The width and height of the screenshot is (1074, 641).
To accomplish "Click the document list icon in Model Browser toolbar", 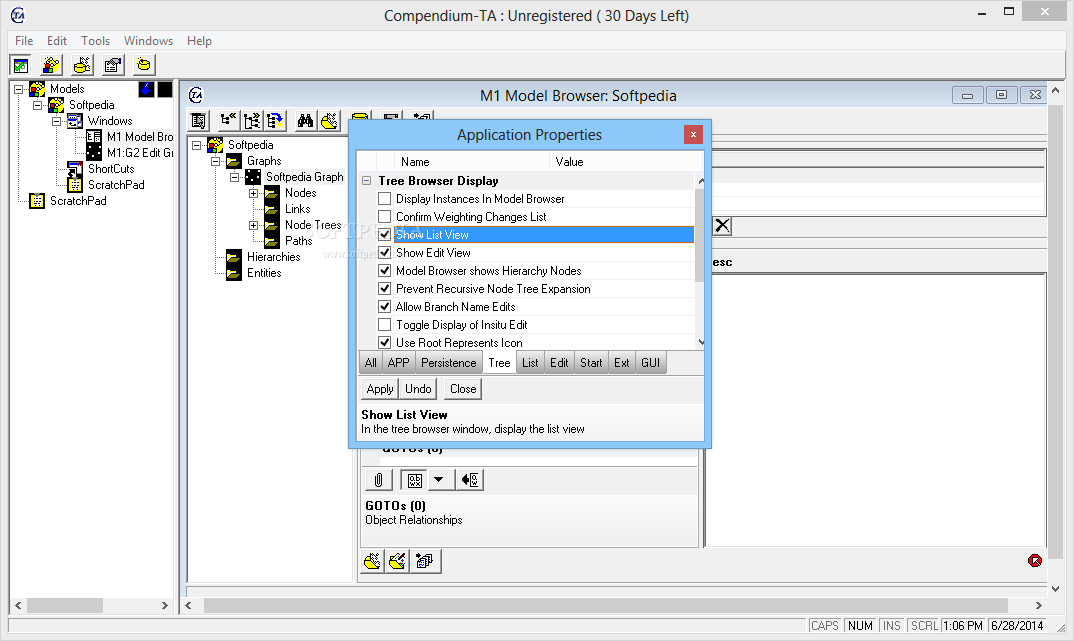I will tap(199, 121).
